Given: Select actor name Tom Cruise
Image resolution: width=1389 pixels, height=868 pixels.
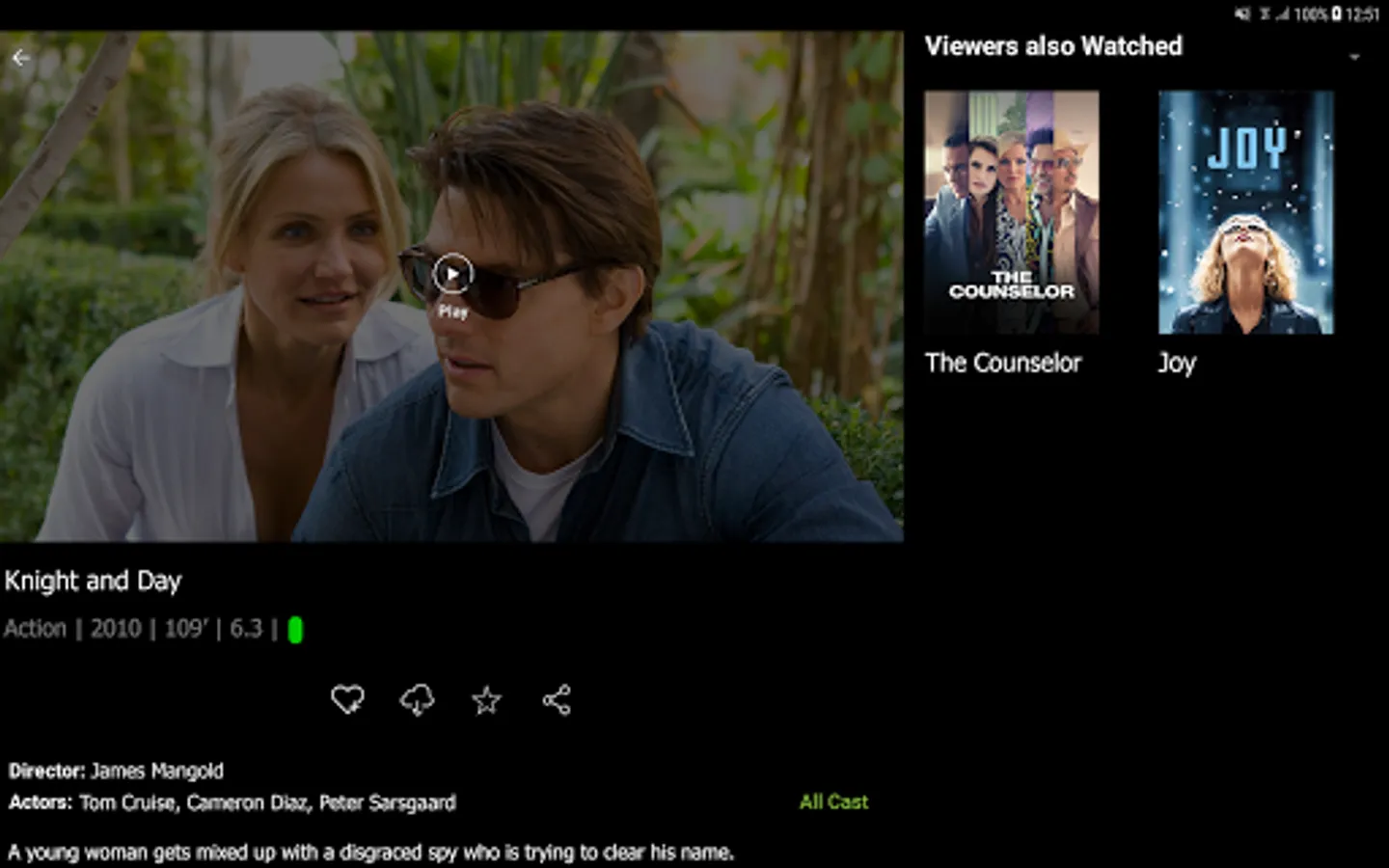Looking at the screenshot, I should 128,802.
